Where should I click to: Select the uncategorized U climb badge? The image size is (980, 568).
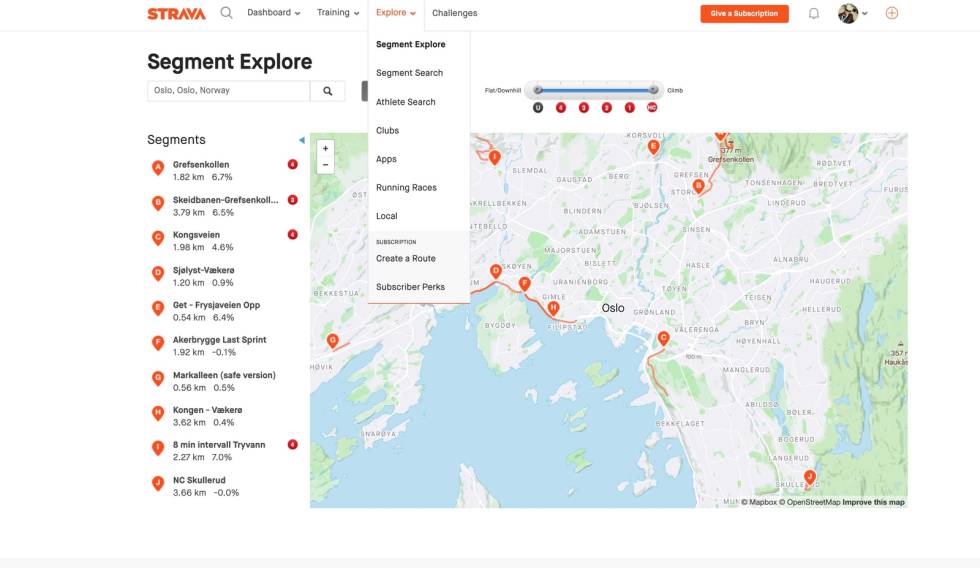538,107
